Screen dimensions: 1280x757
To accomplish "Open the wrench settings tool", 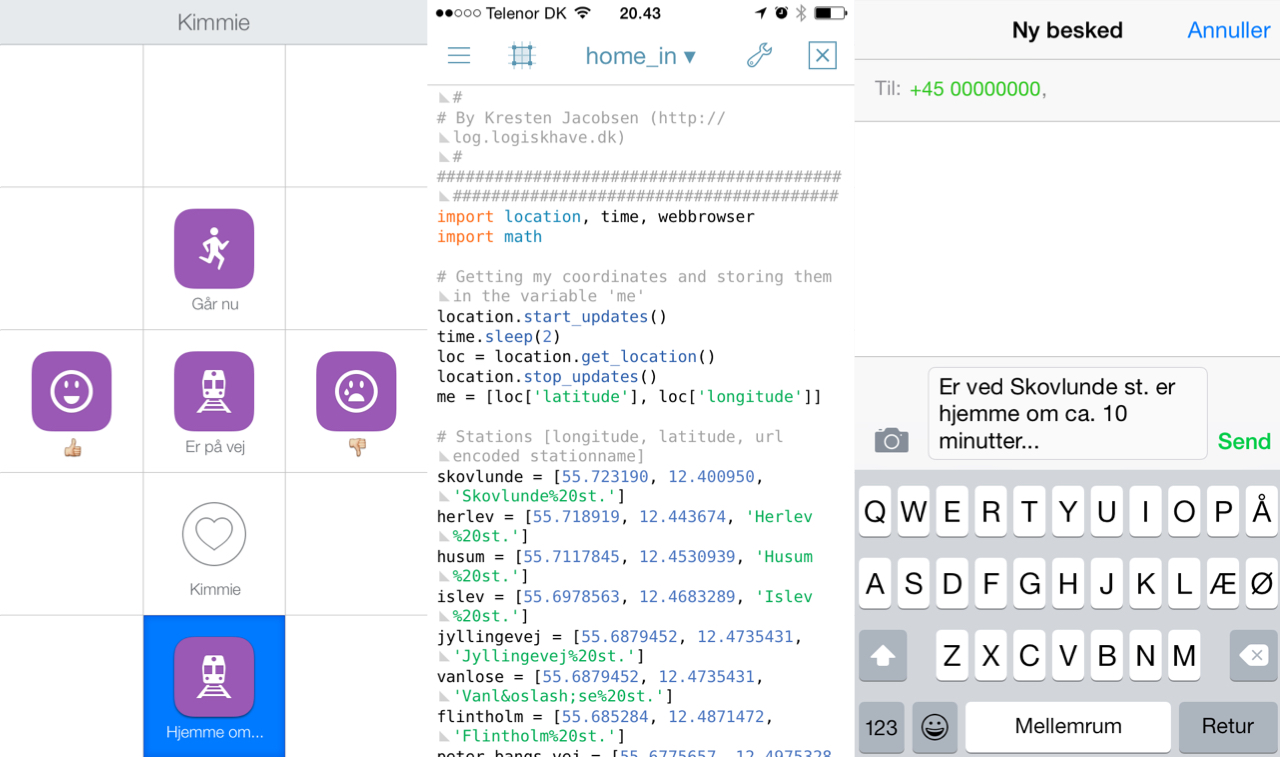I will [x=759, y=56].
